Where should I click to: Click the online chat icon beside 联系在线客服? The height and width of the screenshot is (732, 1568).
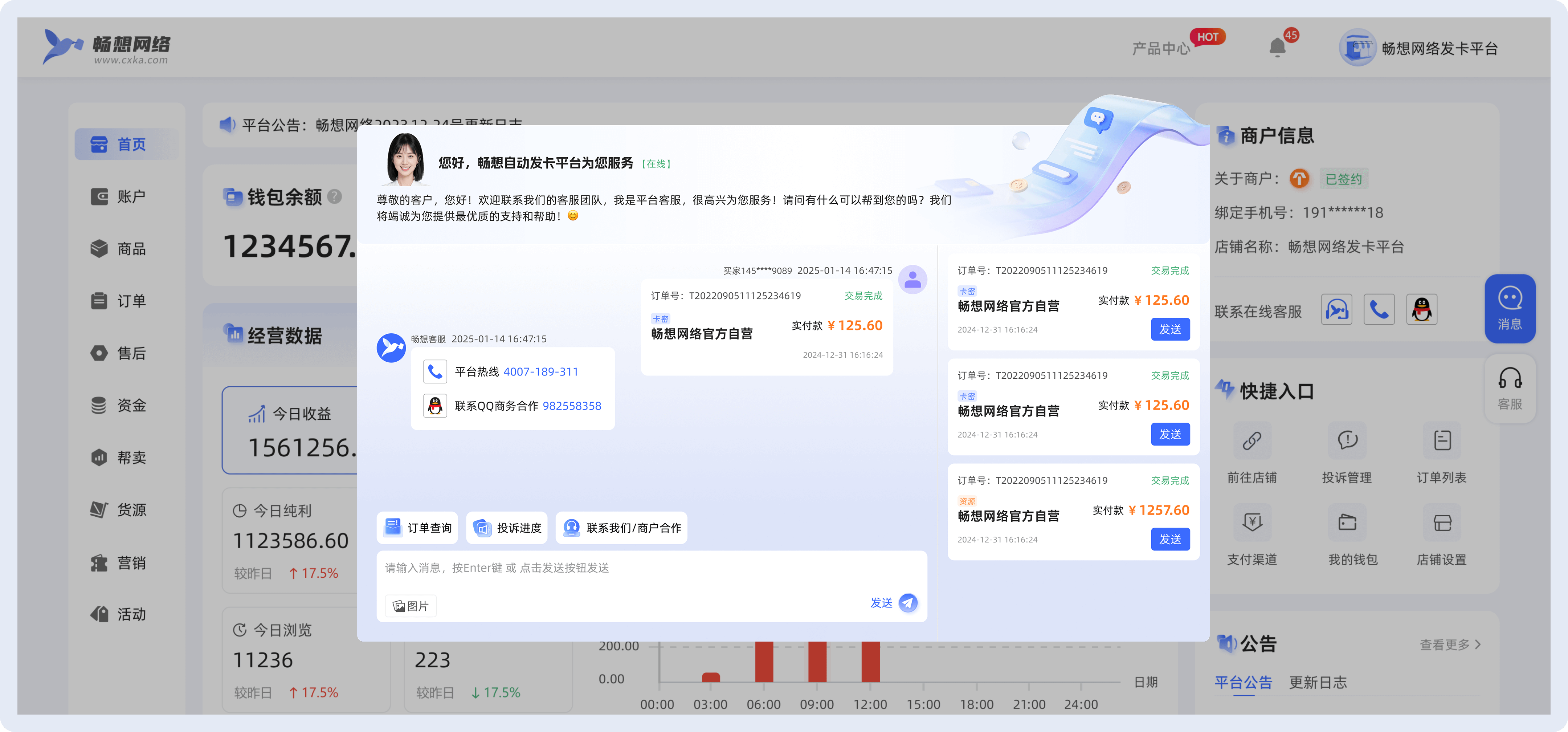[x=1336, y=309]
